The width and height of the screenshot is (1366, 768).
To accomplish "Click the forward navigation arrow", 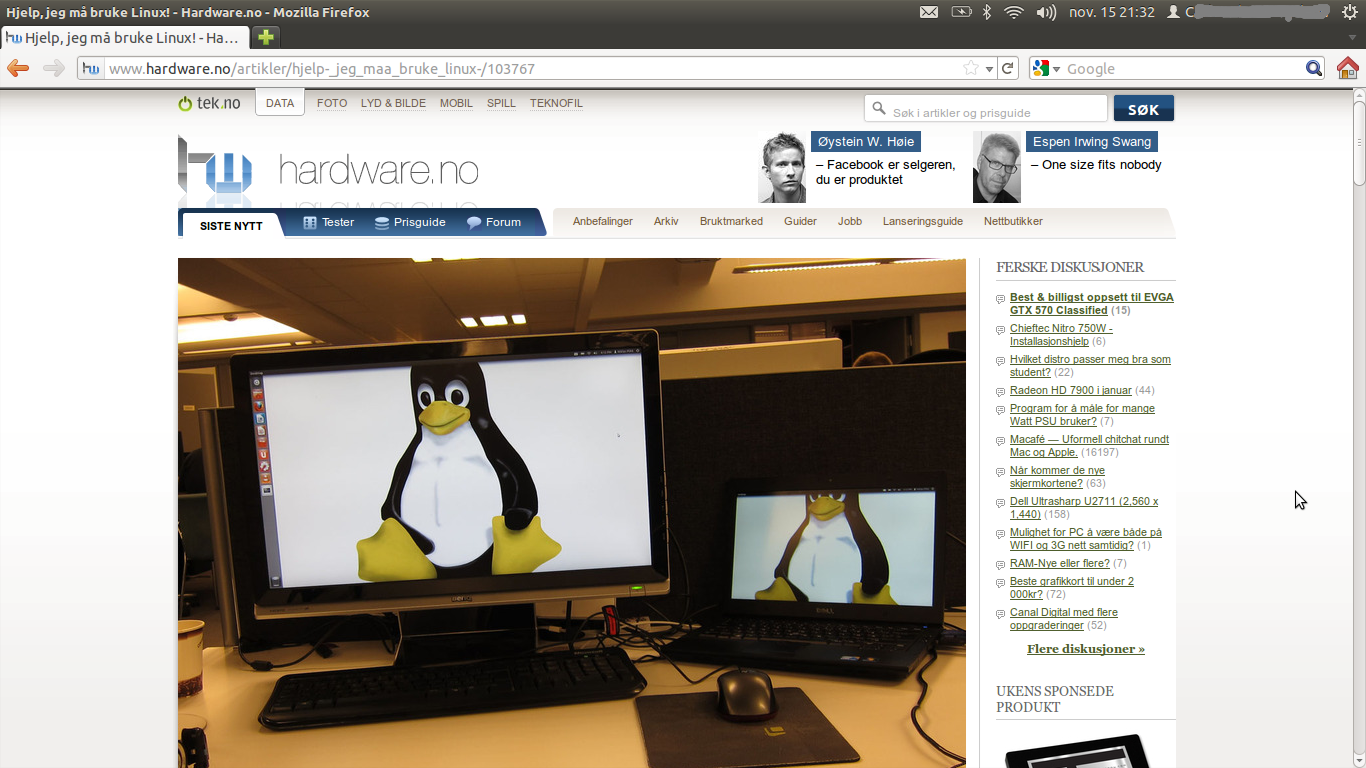I will tap(54, 69).
